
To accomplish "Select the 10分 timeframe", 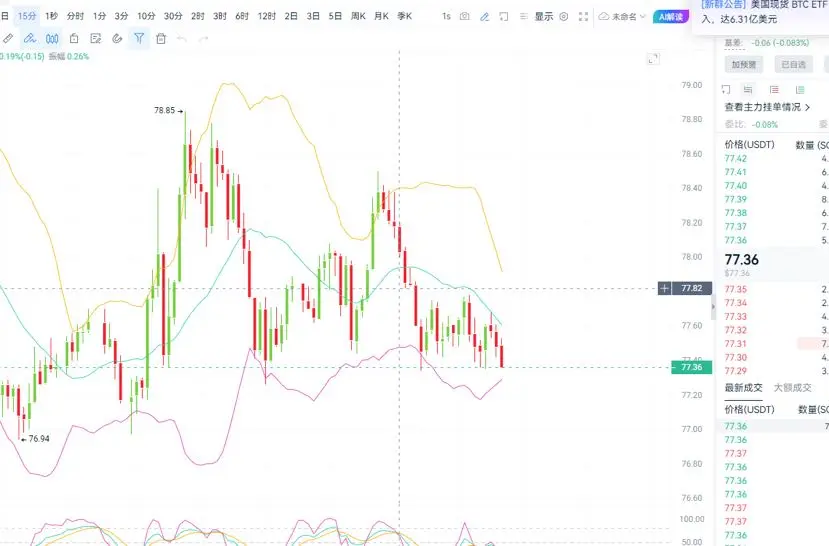I will [146, 16].
